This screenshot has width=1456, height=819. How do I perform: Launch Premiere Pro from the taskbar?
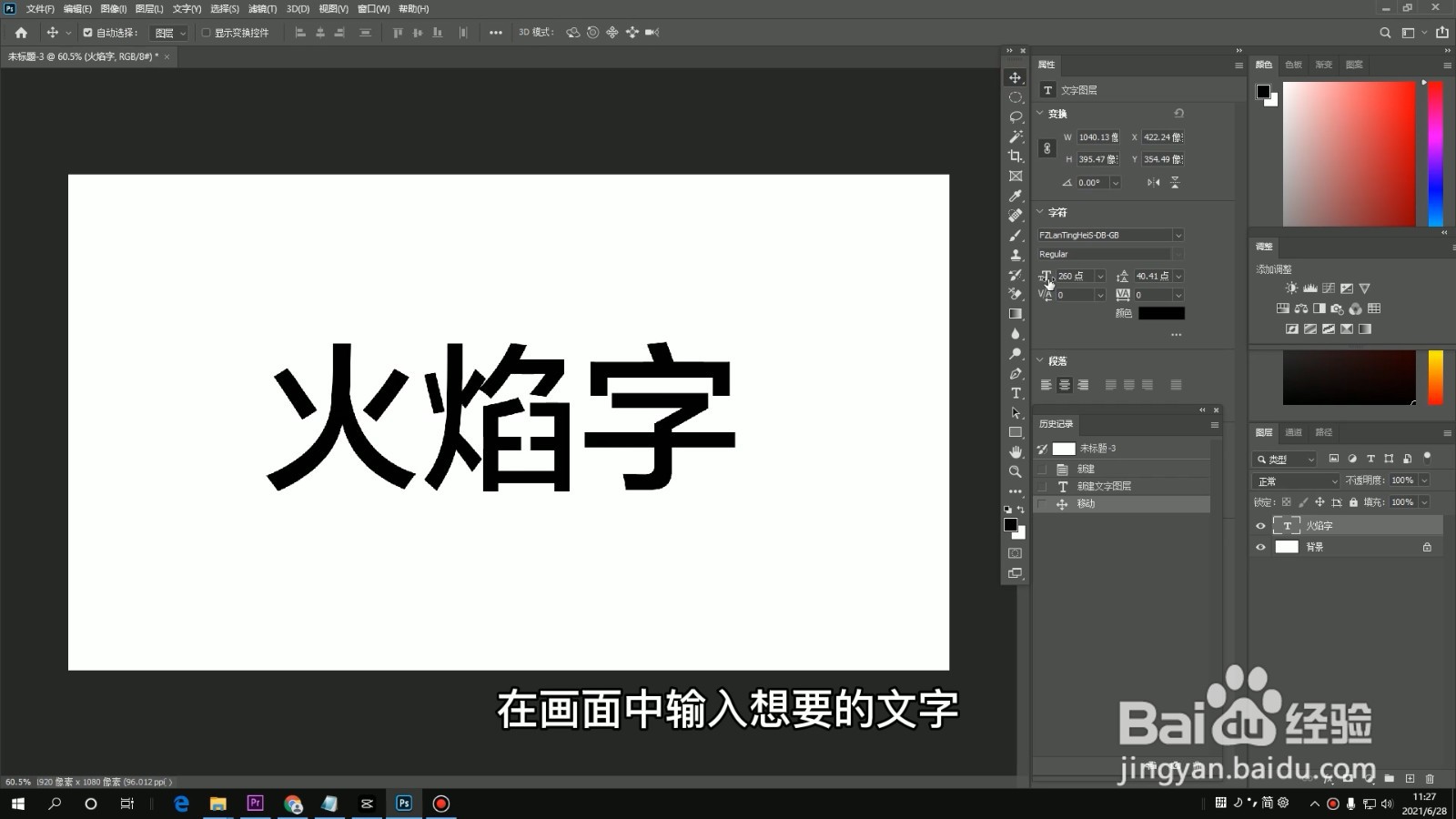click(255, 804)
